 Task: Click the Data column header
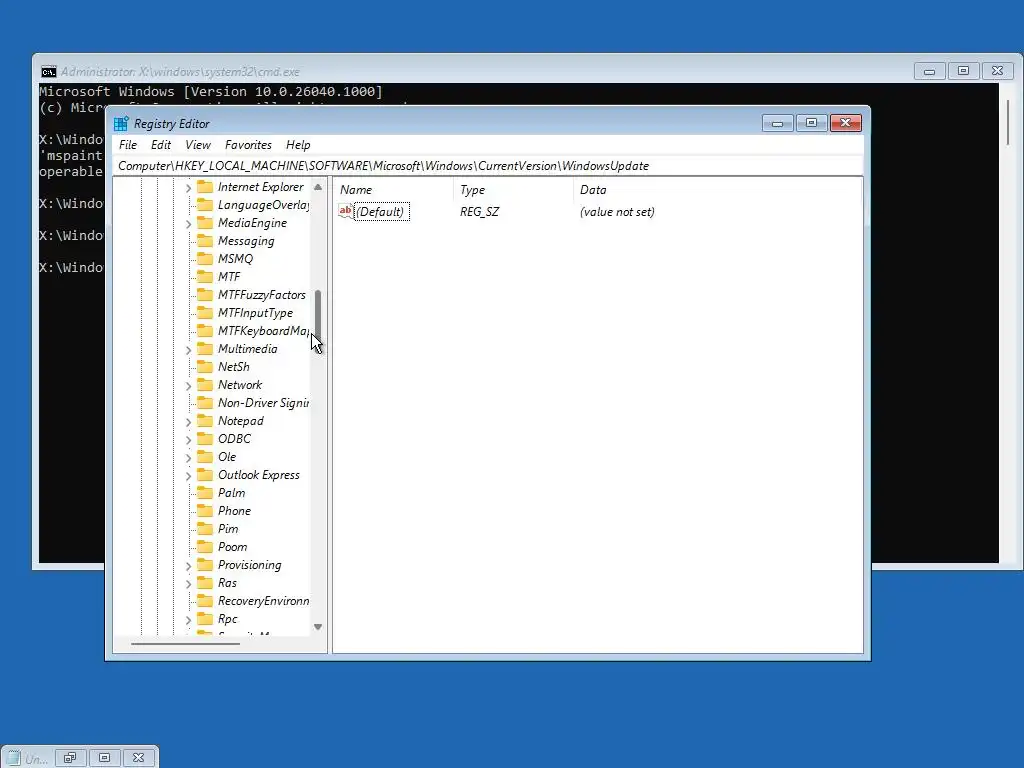click(x=717, y=190)
